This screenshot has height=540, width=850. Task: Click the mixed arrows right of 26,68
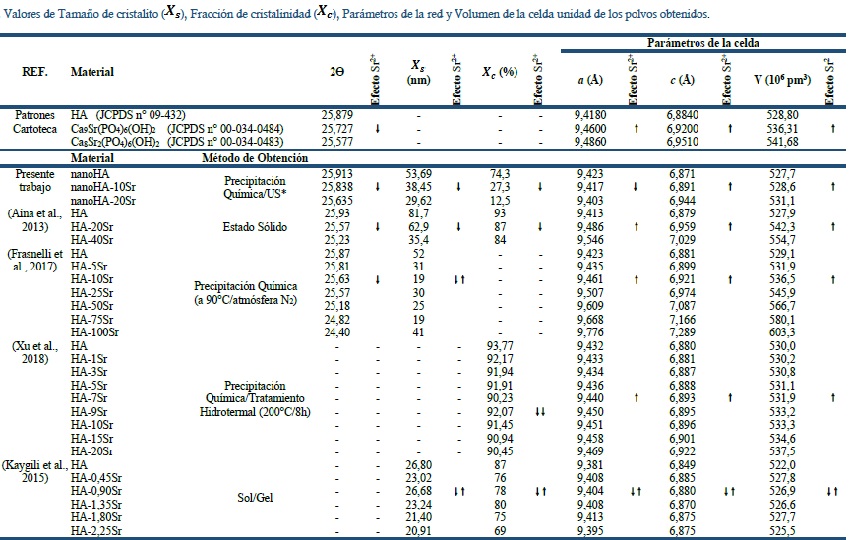(458, 491)
